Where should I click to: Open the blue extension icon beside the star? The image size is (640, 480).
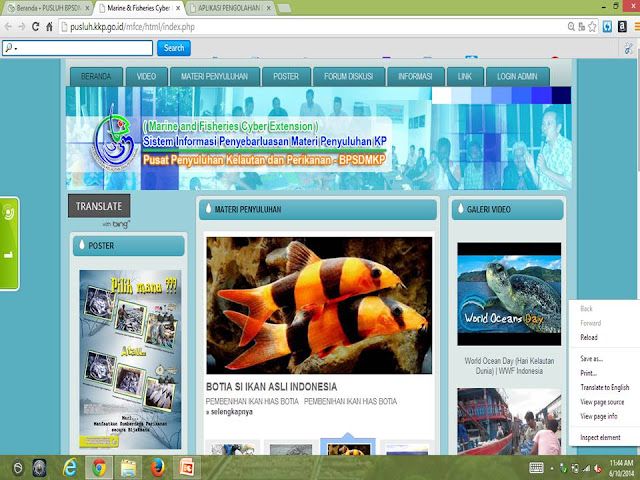coord(607,27)
